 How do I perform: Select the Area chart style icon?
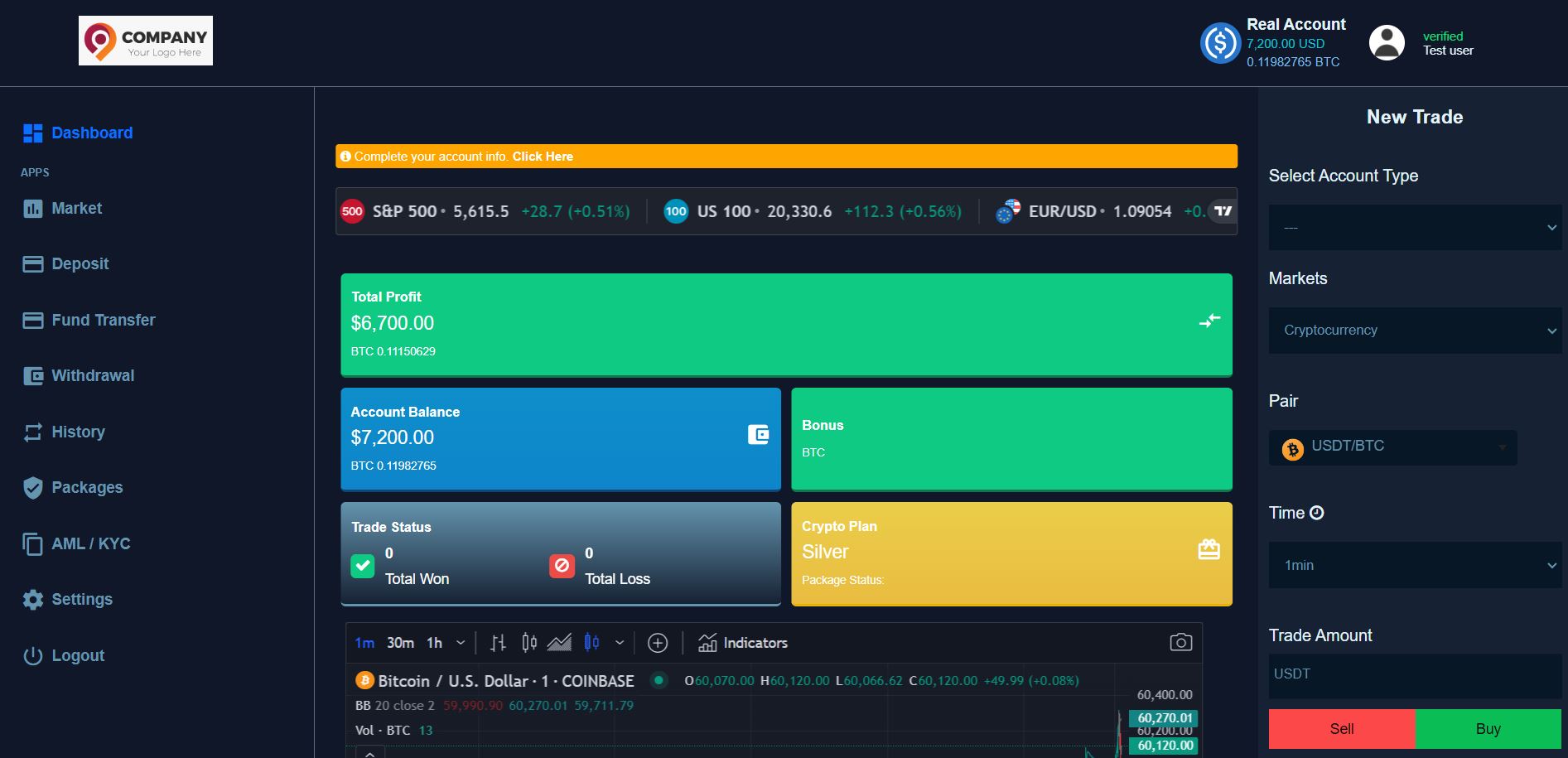tap(559, 643)
